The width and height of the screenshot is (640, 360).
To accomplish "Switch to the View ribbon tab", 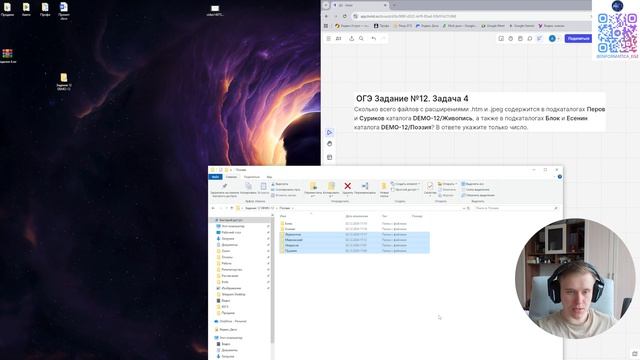I will point(269,177).
